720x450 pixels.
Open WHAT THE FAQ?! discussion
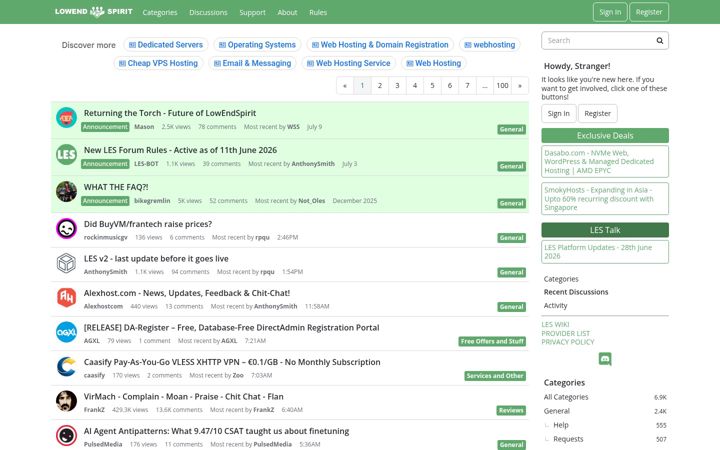point(116,187)
